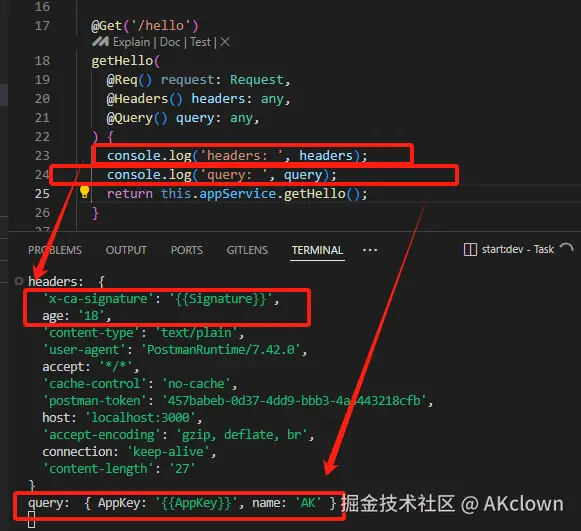Click the age: '18' terminal output line
This screenshot has width=581, height=531.
click(77, 316)
